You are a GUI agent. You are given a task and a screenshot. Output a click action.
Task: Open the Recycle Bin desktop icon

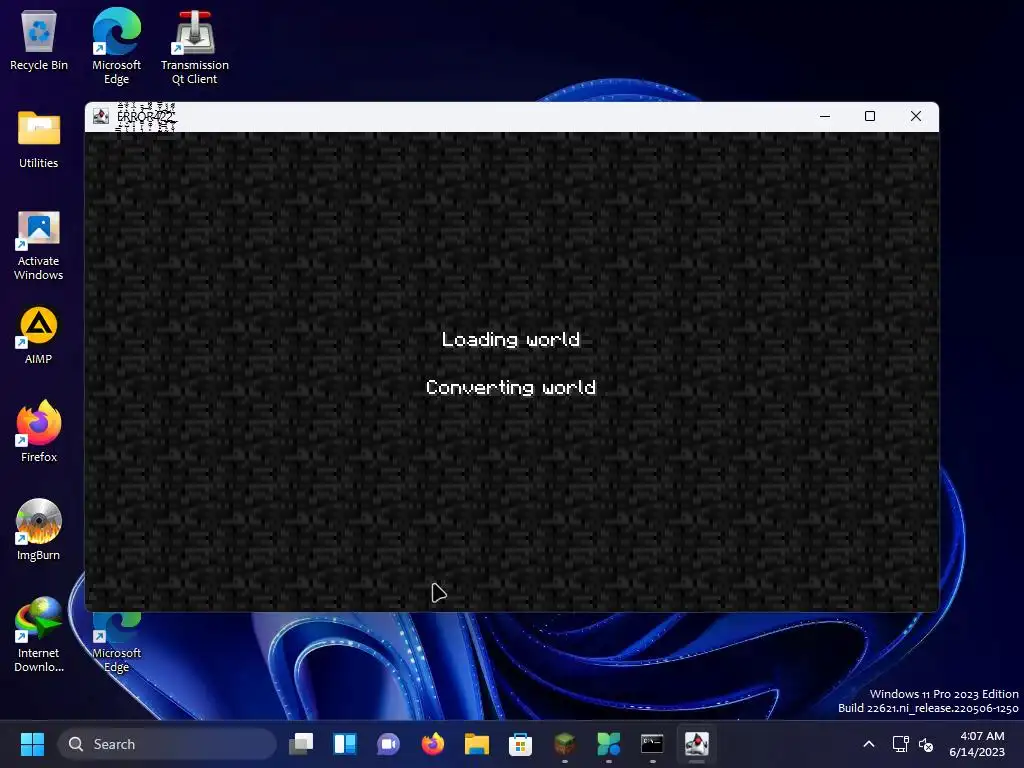click(39, 40)
